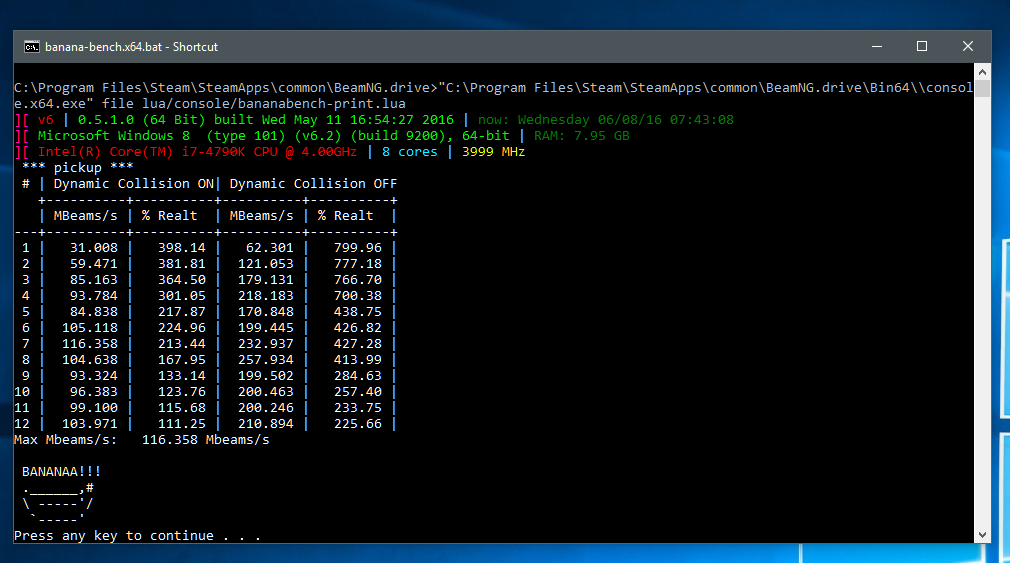Minimize the banana-bench console window
This screenshot has width=1010, height=563.
(877, 46)
